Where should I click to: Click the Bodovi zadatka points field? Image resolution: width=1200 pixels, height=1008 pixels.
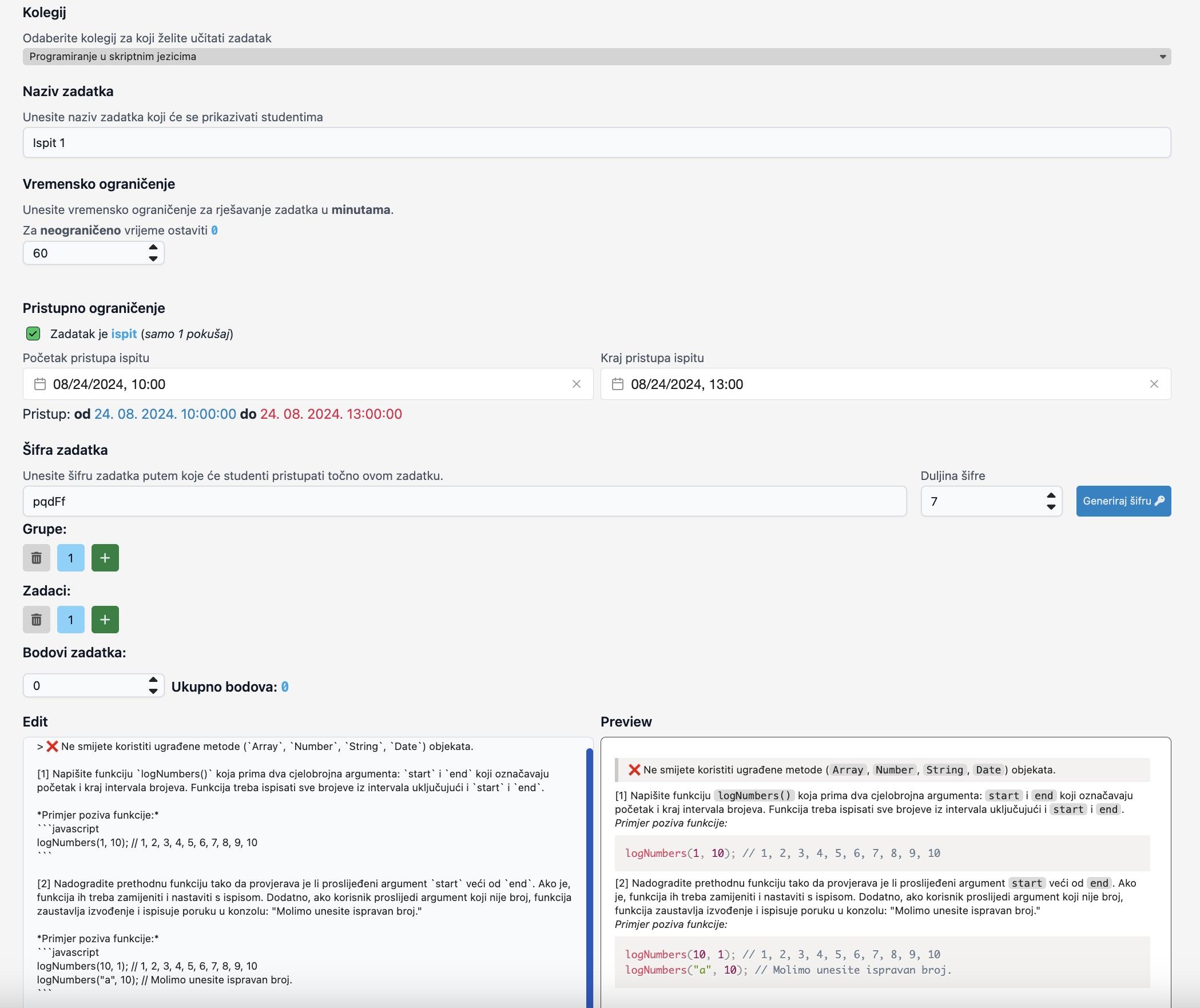(93, 685)
